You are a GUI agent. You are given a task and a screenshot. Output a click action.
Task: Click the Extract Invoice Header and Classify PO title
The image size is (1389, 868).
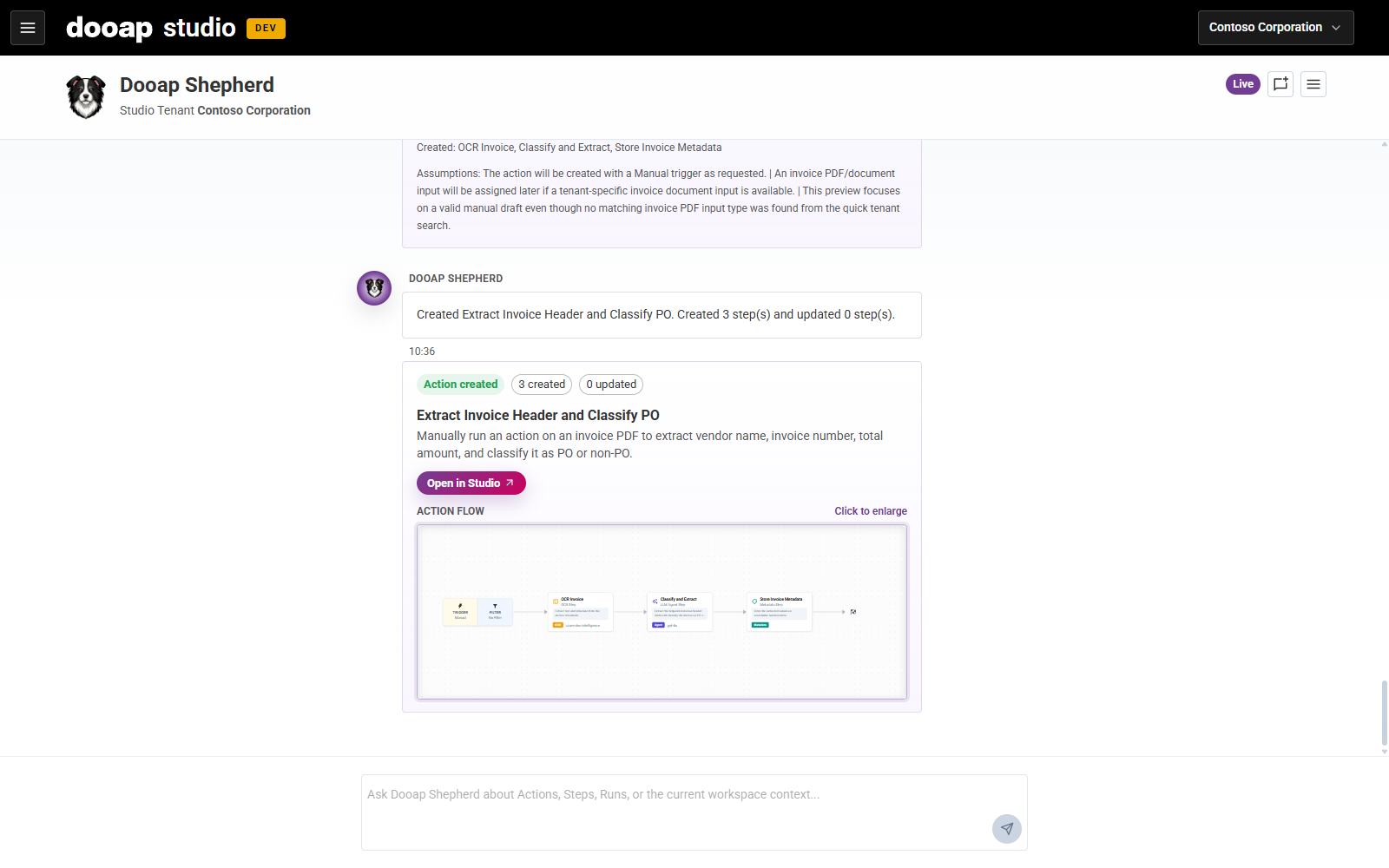coord(538,415)
